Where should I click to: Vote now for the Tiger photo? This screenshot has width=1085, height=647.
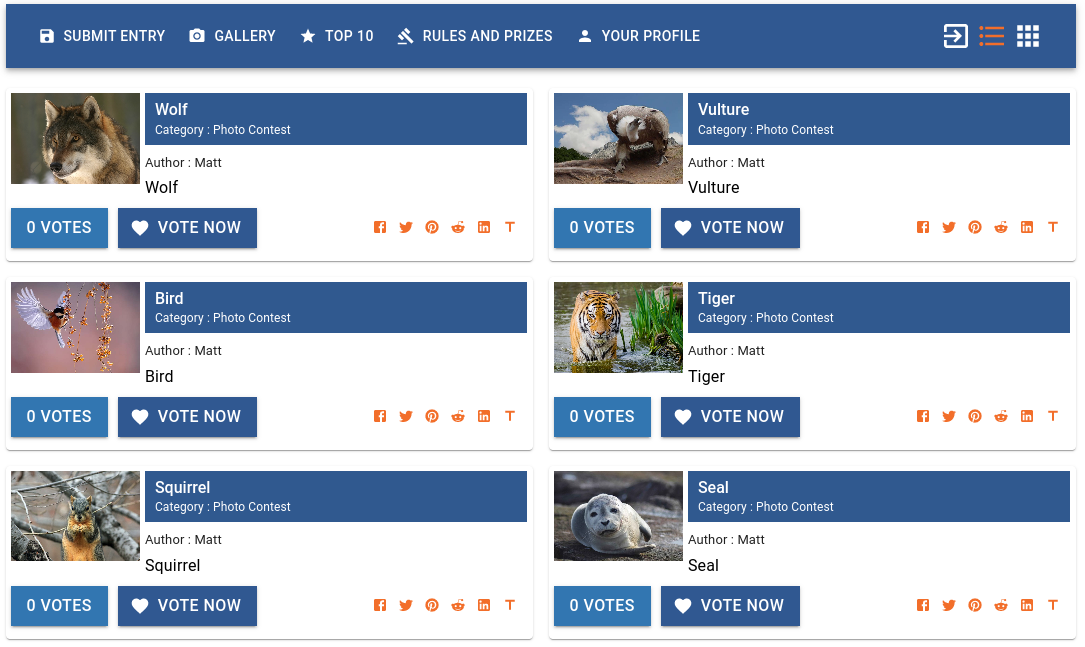click(730, 417)
